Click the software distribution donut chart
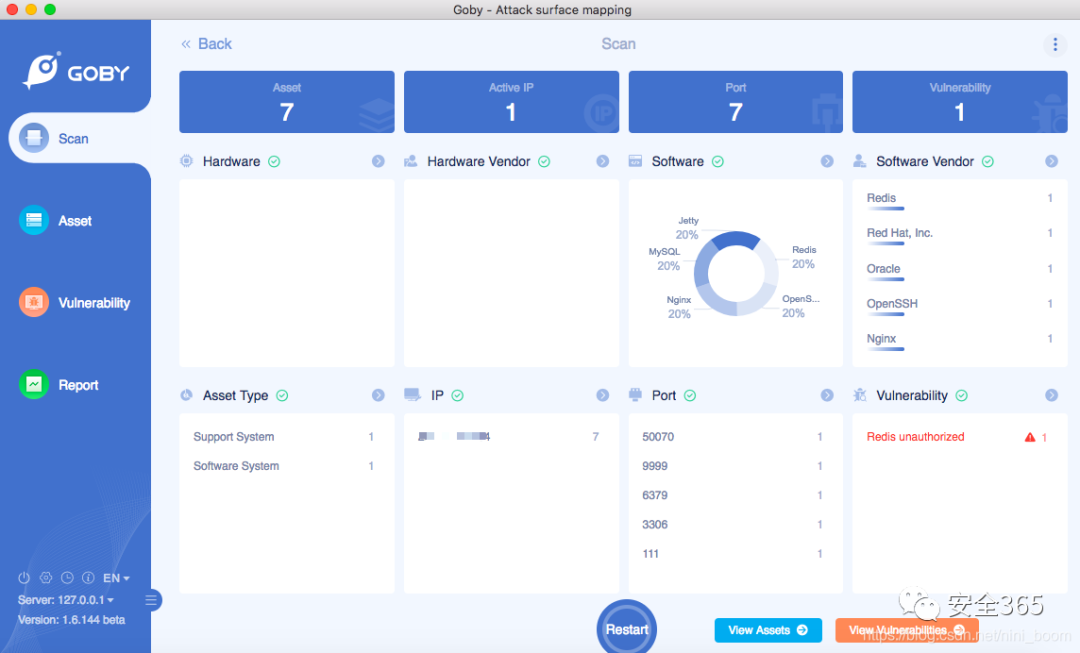This screenshot has height=653, width=1080. tap(736, 273)
